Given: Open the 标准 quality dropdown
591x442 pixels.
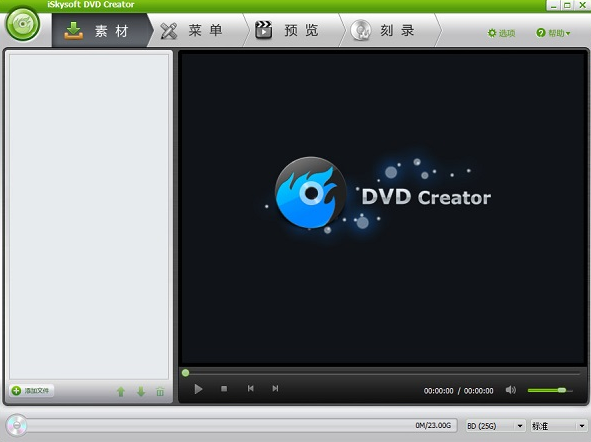Looking at the screenshot, I should [x=559, y=426].
